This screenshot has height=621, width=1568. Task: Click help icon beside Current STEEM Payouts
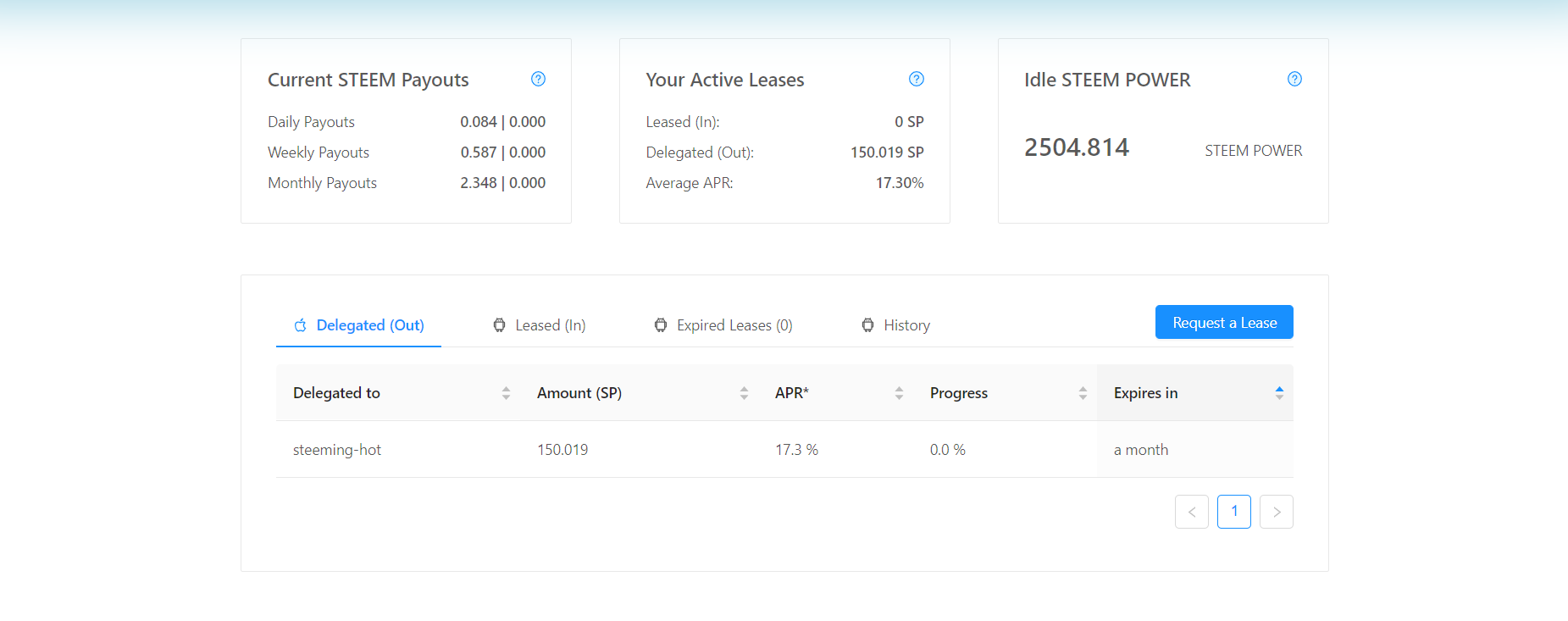[538, 79]
